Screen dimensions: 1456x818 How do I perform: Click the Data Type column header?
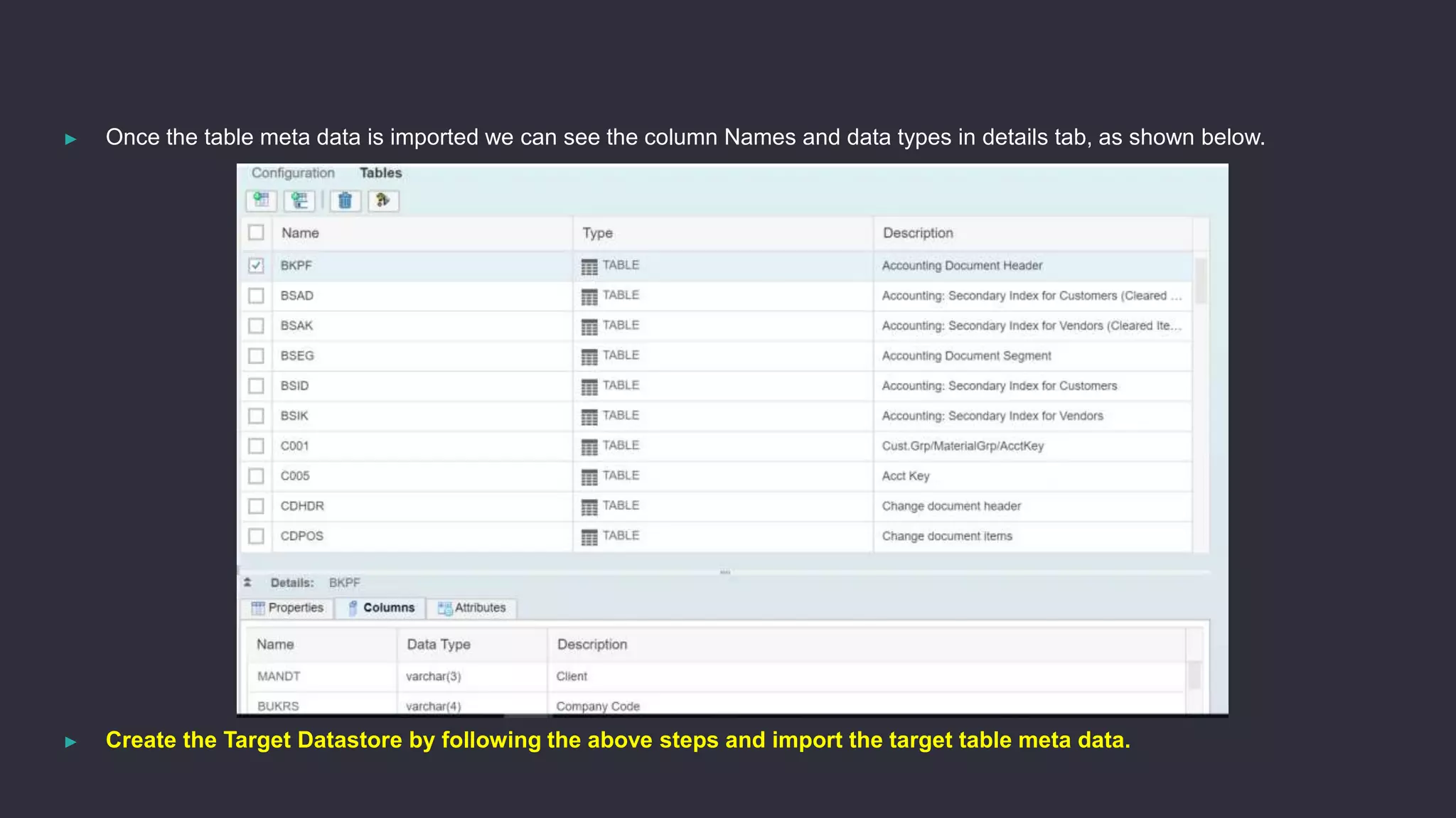tap(439, 645)
